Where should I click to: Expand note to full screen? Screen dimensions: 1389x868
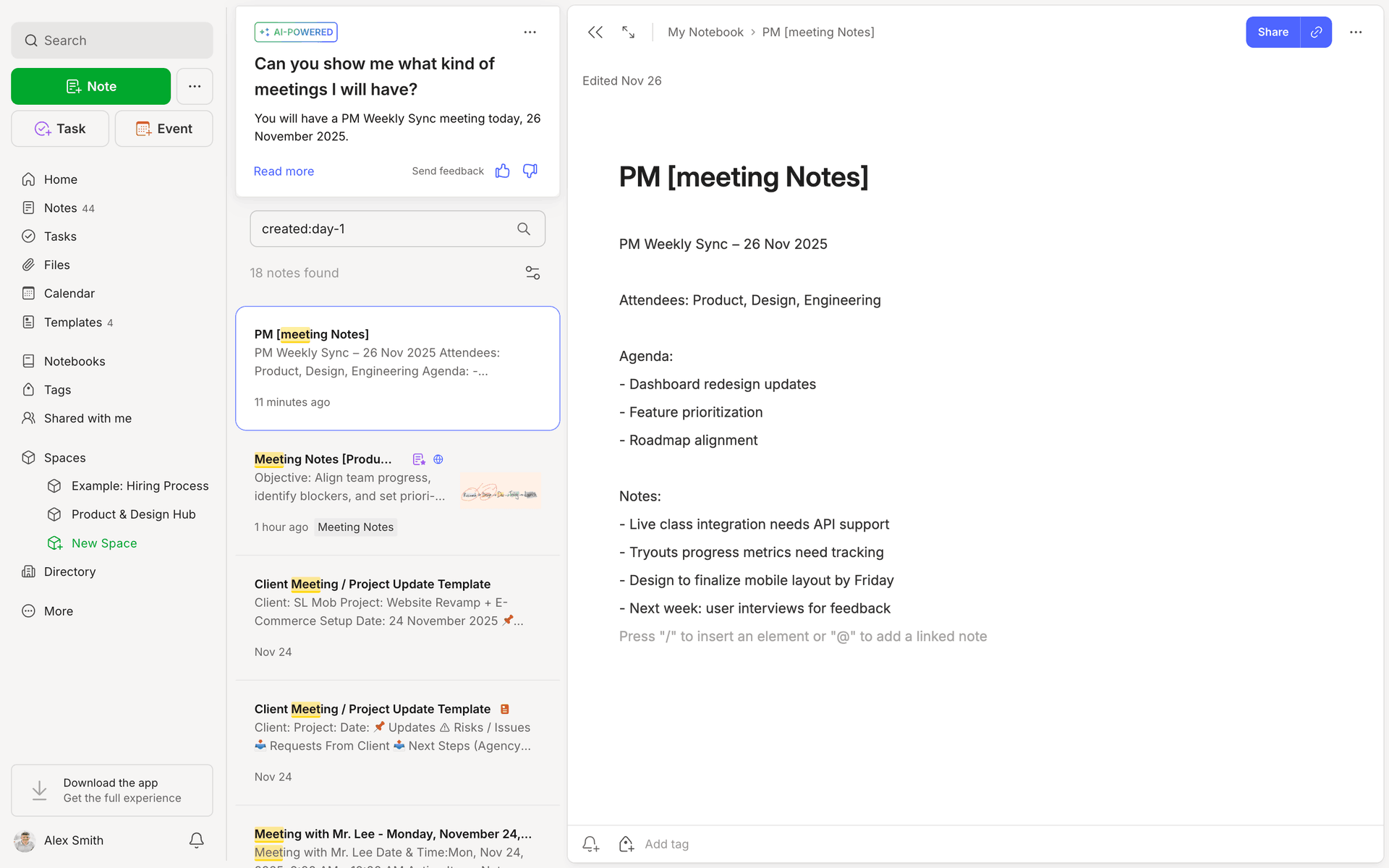click(x=628, y=32)
